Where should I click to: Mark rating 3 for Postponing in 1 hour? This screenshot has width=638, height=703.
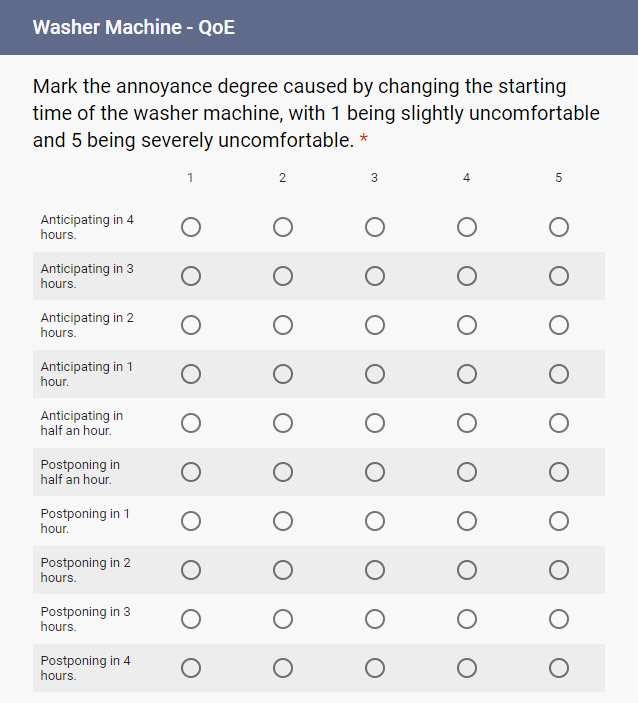[x=375, y=521]
